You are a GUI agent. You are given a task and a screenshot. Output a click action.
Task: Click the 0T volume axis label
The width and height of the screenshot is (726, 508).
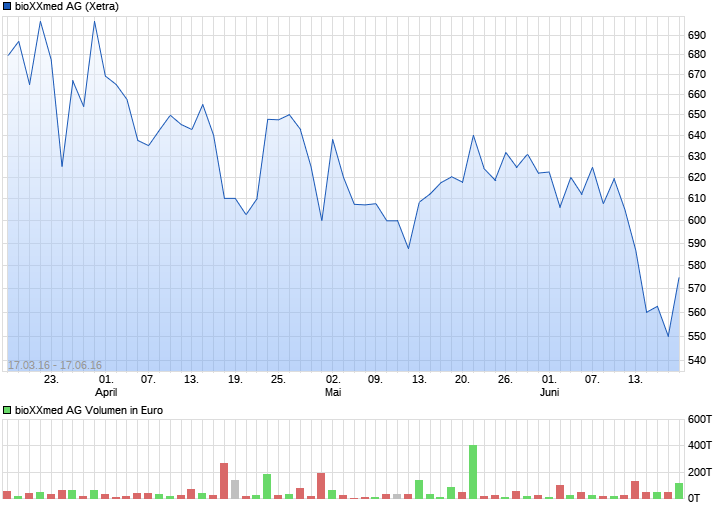click(694, 498)
